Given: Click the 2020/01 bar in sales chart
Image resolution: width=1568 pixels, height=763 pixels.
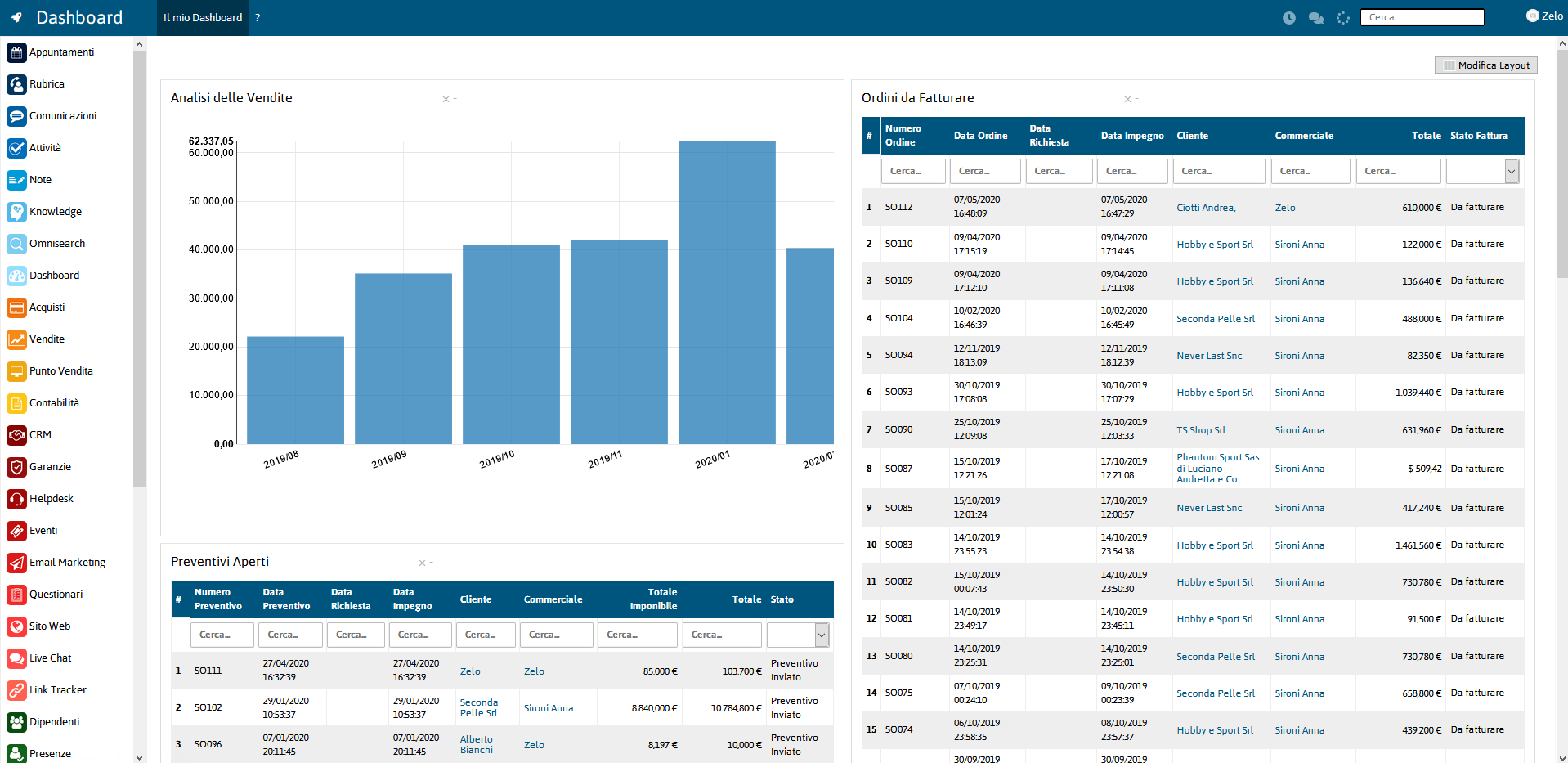Looking at the screenshot, I should point(727,293).
